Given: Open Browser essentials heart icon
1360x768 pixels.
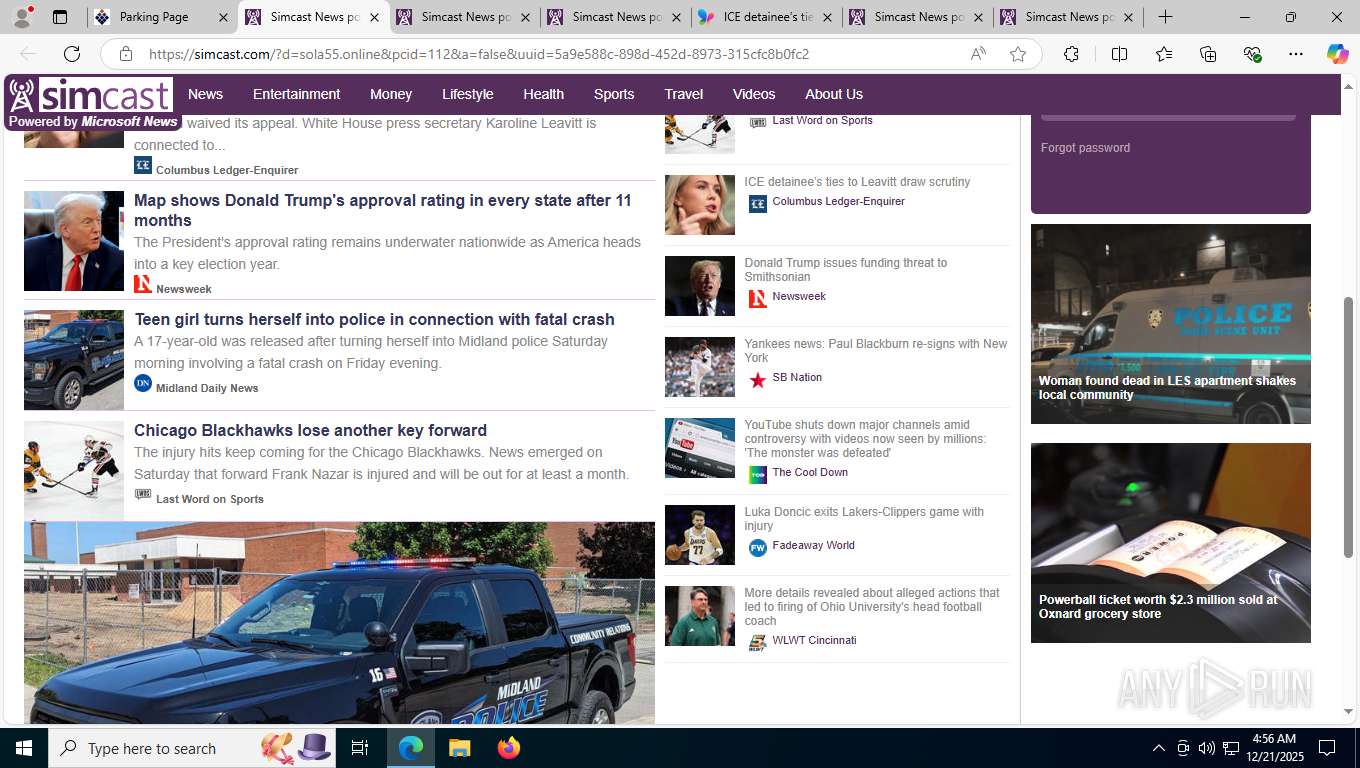Looking at the screenshot, I should pyautogui.click(x=1252, y=54).
